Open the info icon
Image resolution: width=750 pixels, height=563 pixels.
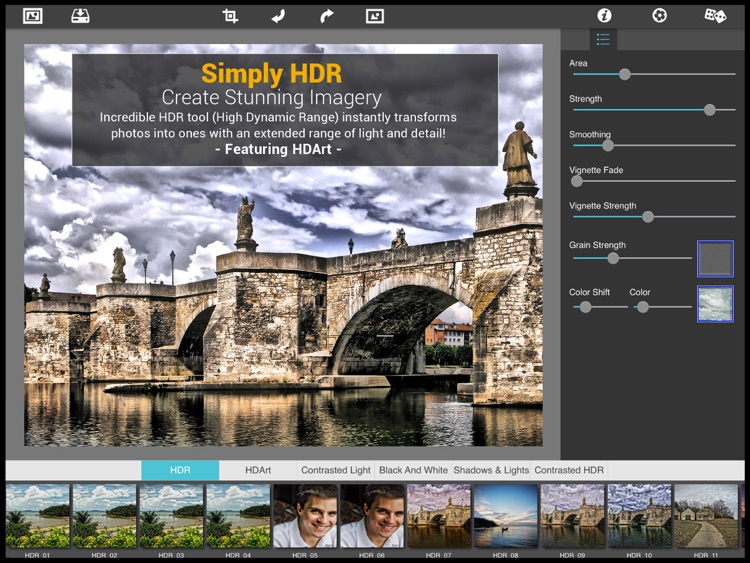tap(604, 16)
